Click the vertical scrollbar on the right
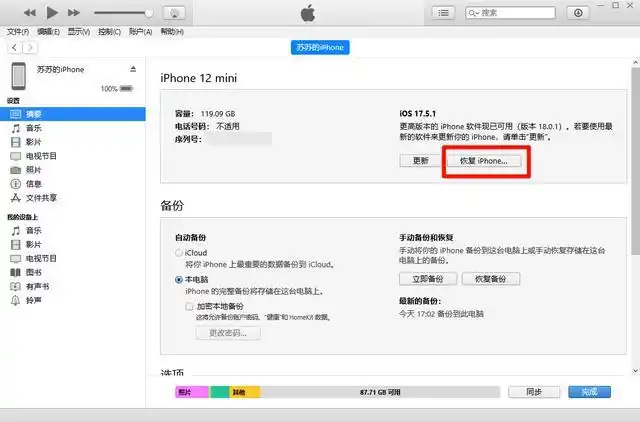The width and height of the screenshot is (640, 422). point(636,161)
